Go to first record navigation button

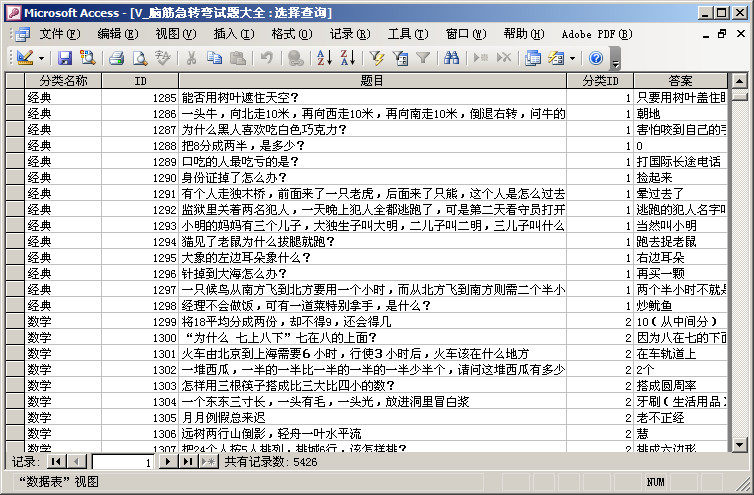(56, 462)
